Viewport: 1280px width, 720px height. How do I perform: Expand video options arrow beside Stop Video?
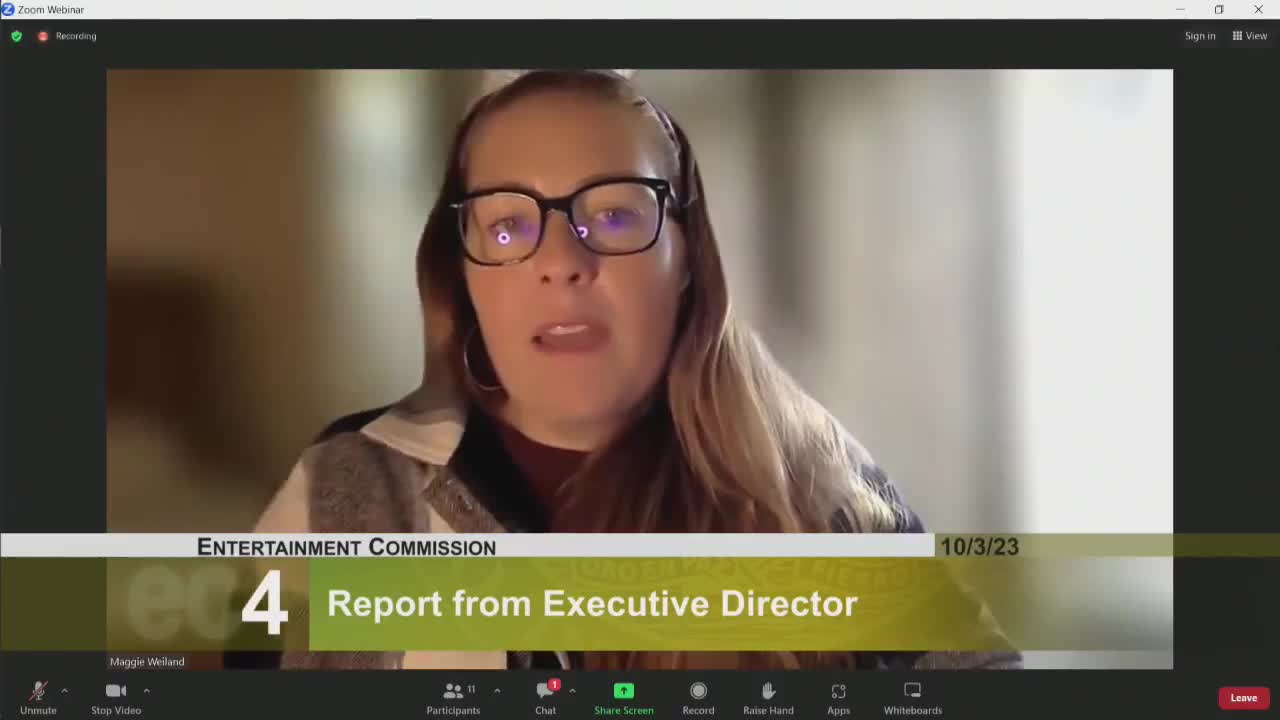pyautogui.click(x=146, y=690)
